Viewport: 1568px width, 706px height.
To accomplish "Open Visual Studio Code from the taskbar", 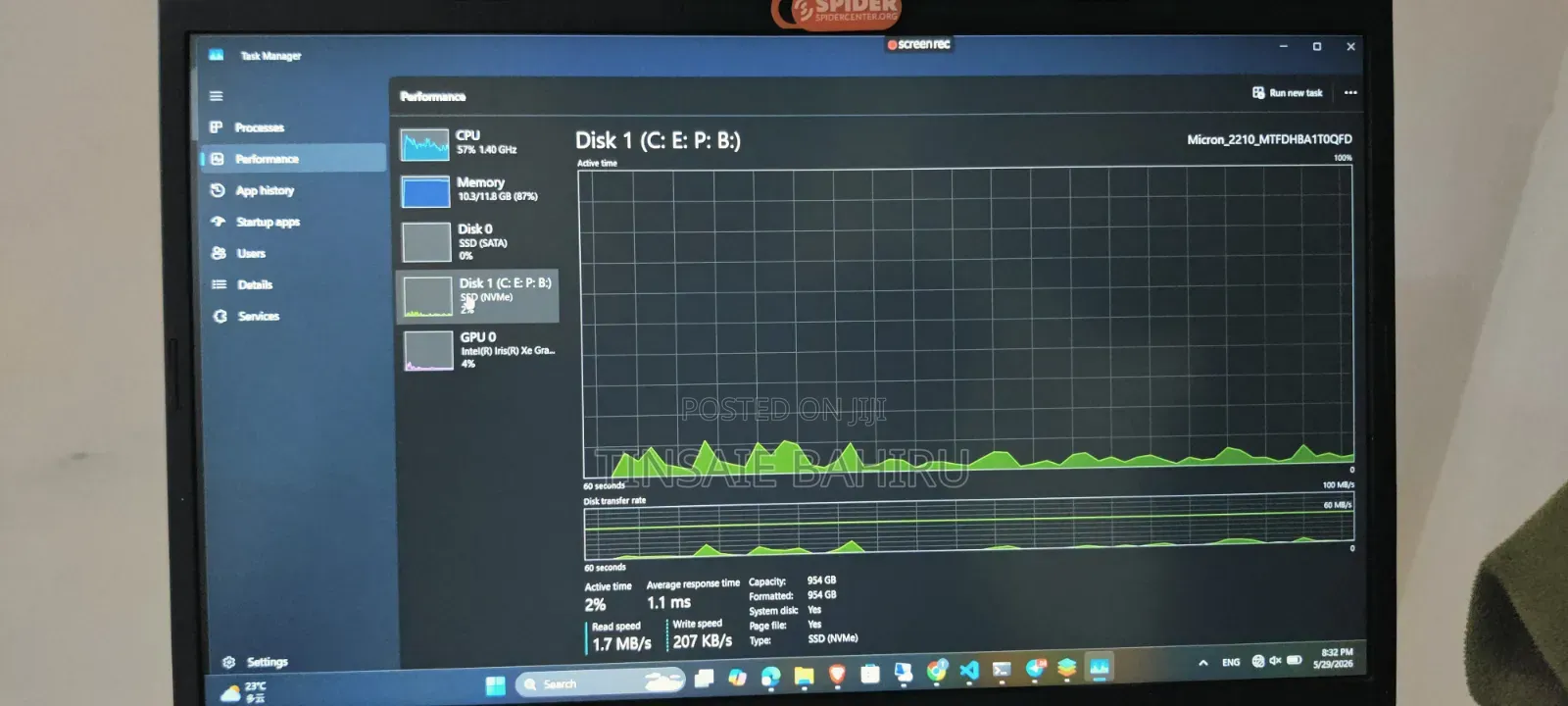I will (x=969, y=671).
